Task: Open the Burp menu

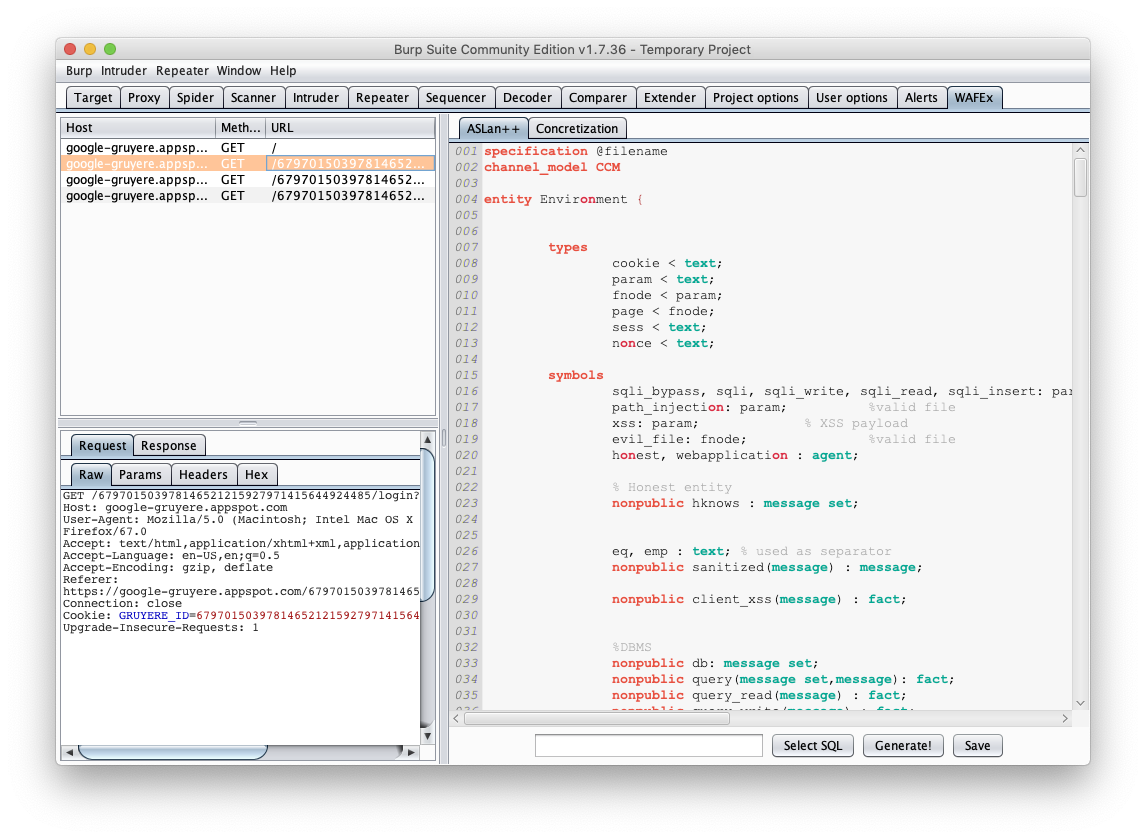Action: coord(79,71)
